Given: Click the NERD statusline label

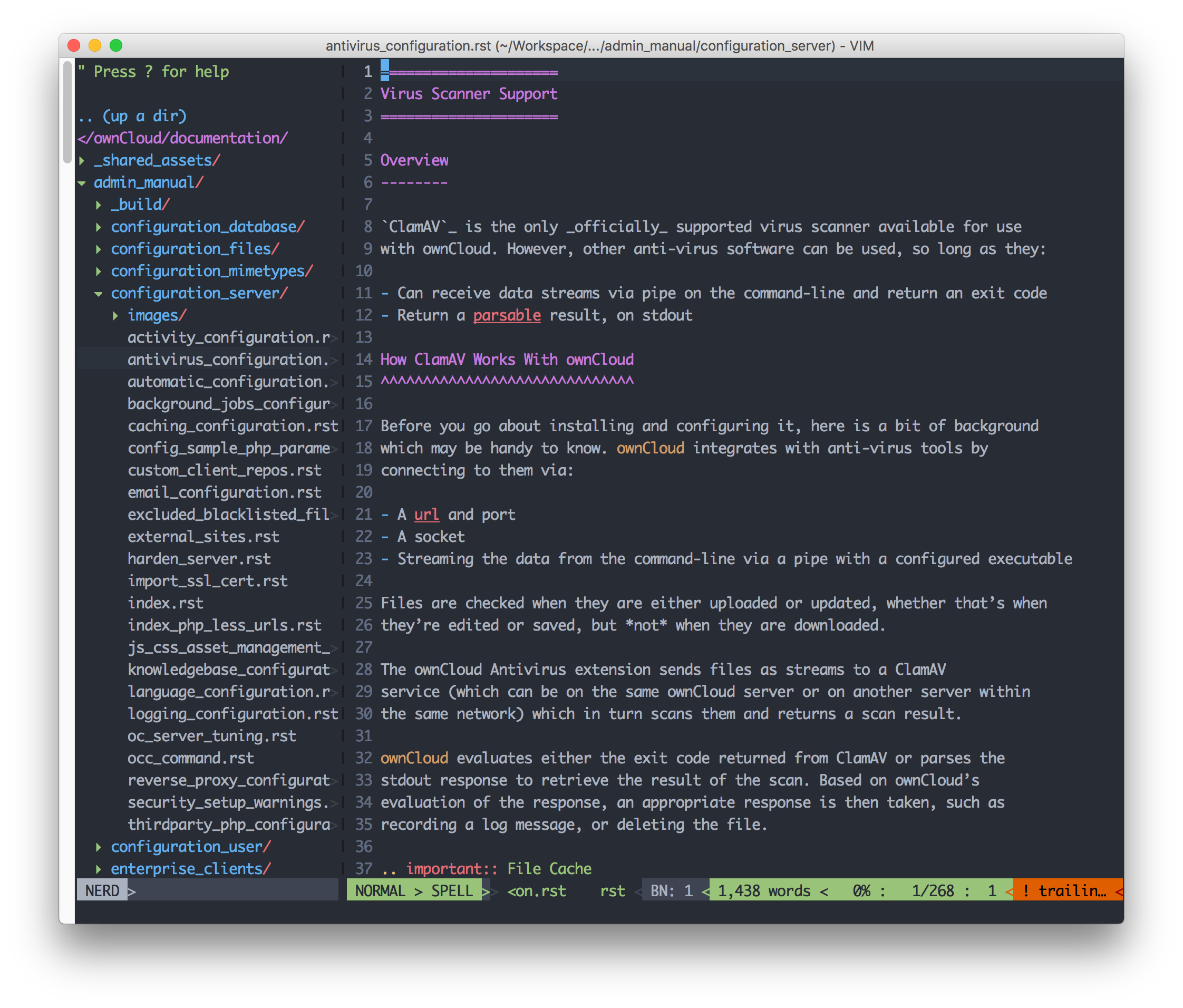Looking at the screenshot, I should click(102, 891).
